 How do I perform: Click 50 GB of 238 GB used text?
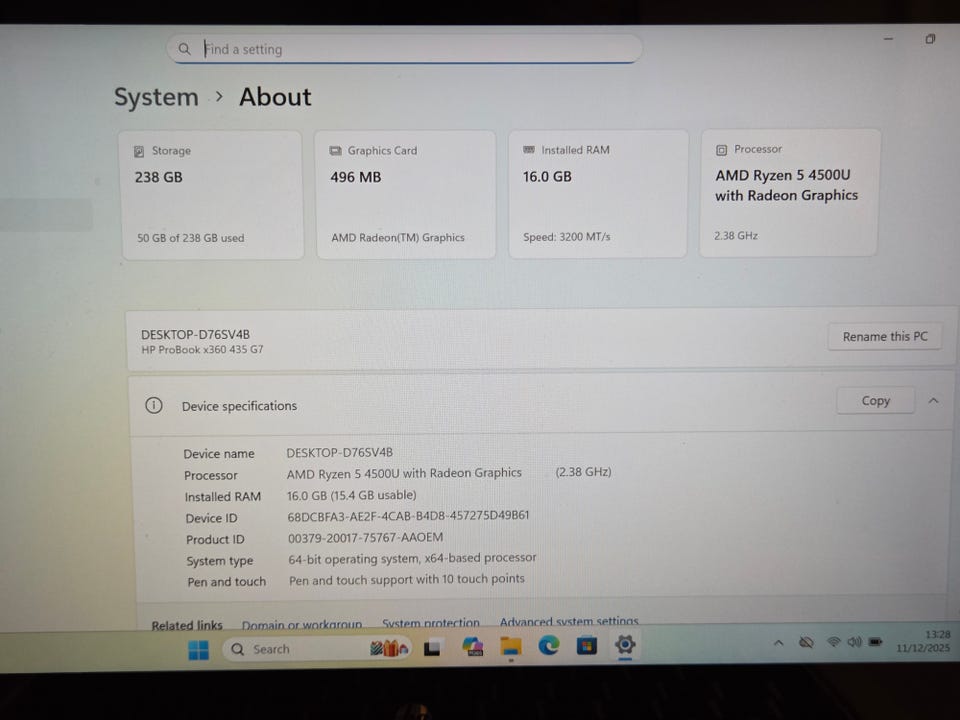pos(190,238)
